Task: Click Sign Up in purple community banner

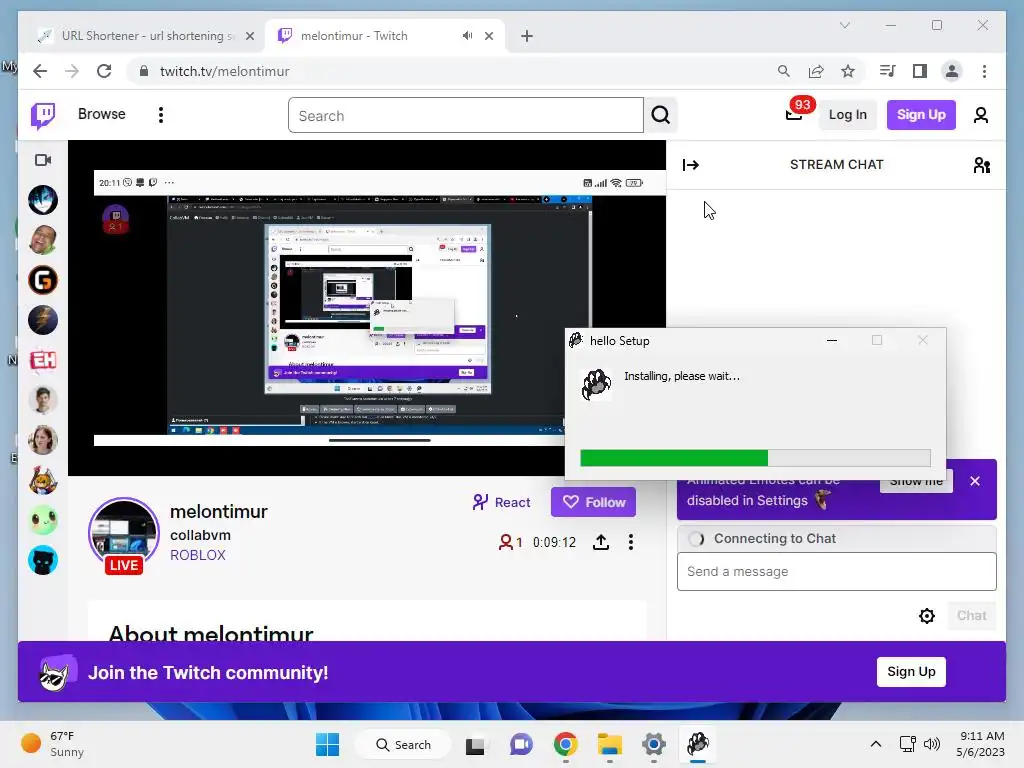Action: 911,672
